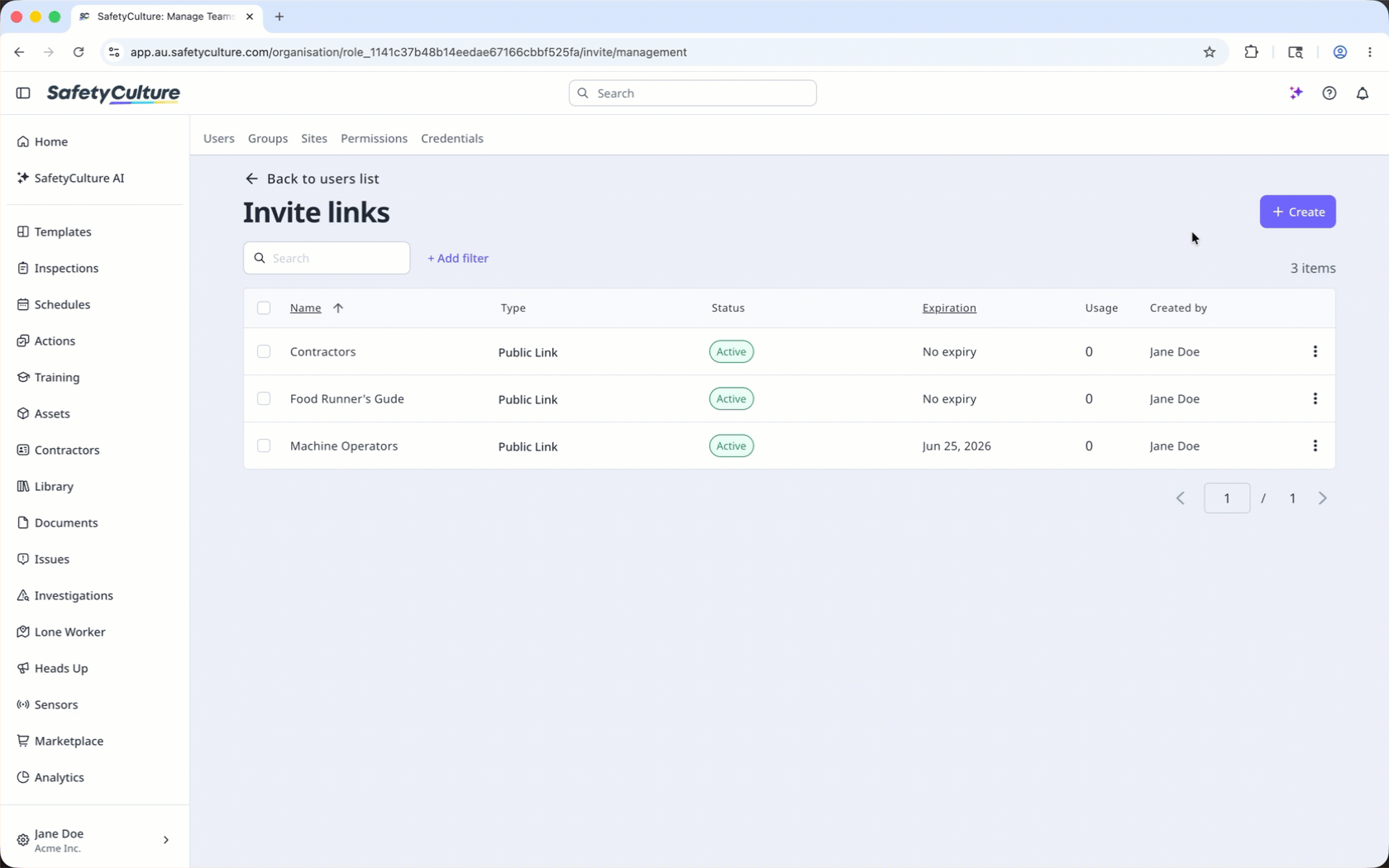Tick the Machine Operators row checkbox

tap(264, 446)
